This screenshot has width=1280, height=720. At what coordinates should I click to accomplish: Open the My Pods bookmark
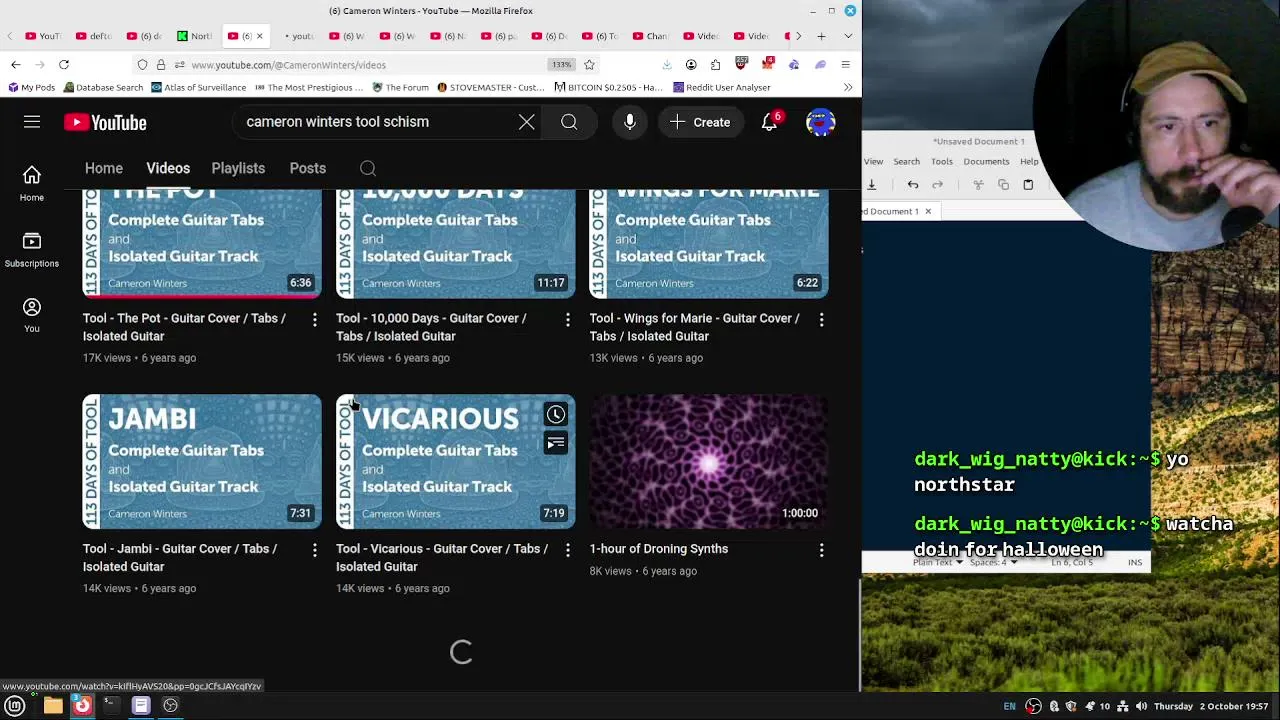pyautogui.click(x=31, y=87)
